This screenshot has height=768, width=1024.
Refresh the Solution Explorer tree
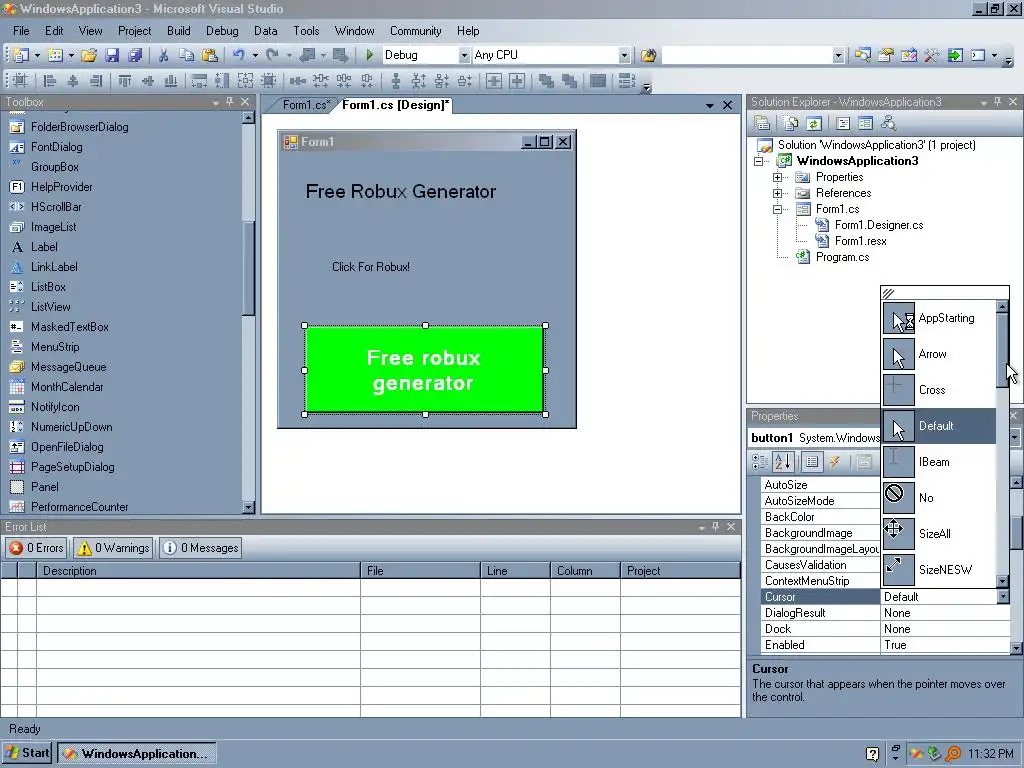(x=814, y=123)
